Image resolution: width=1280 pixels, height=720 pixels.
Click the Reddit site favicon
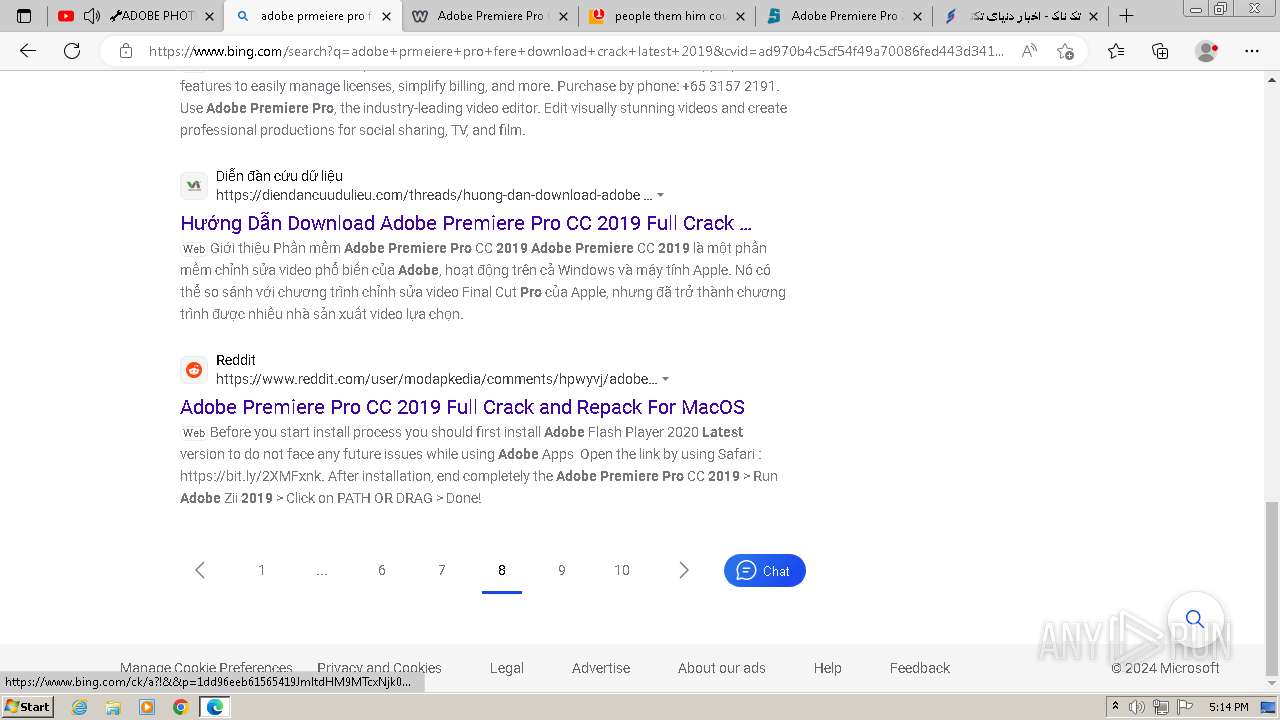point(194,369)
